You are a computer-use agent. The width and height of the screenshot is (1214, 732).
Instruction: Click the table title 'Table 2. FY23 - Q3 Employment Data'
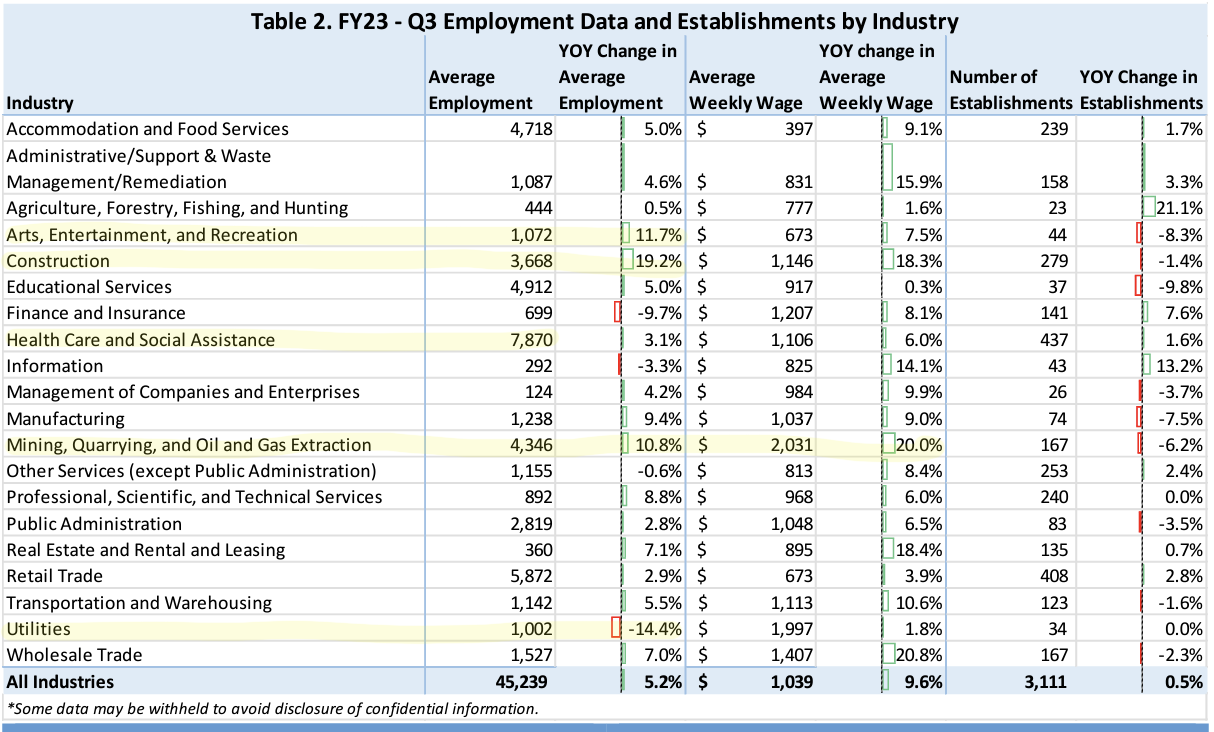(604, 20)
